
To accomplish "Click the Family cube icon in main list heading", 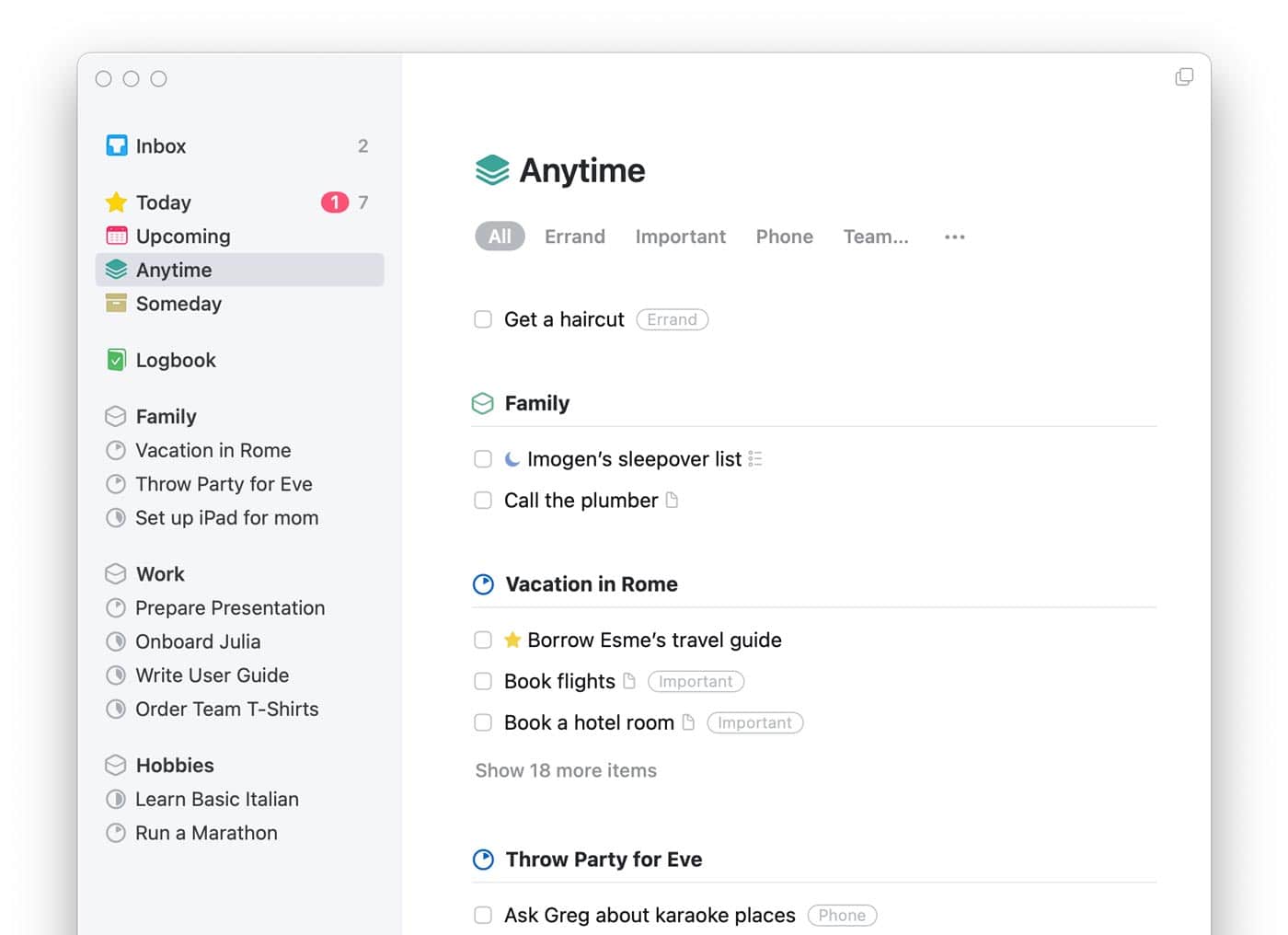I will [x=483, y=403].
